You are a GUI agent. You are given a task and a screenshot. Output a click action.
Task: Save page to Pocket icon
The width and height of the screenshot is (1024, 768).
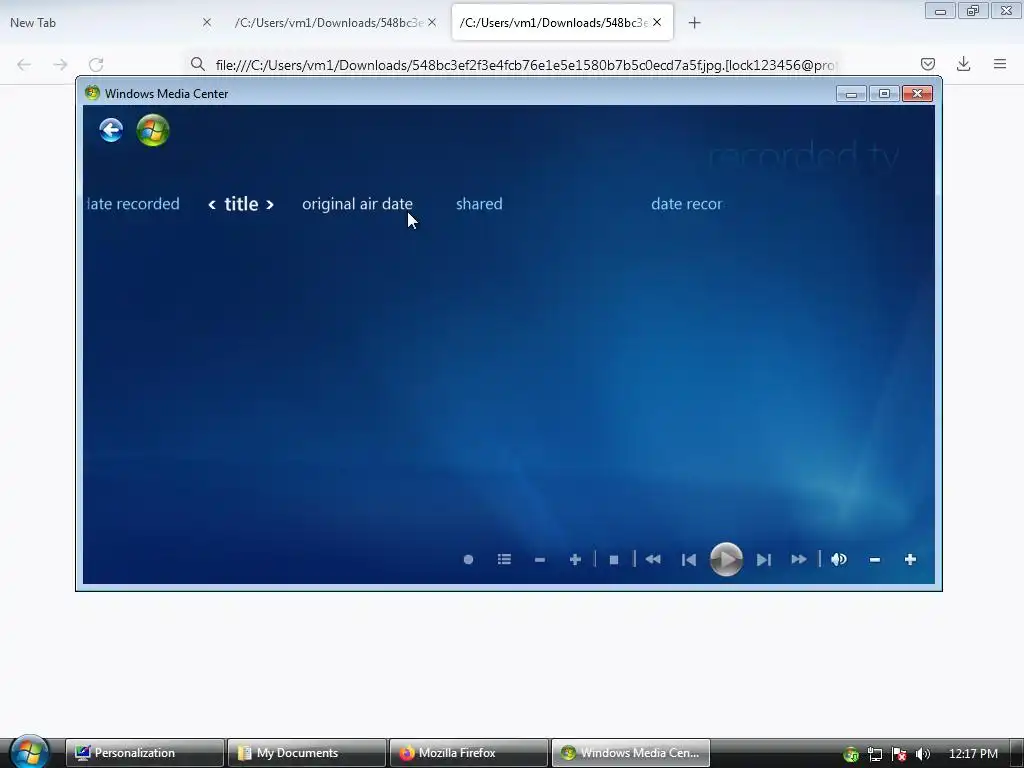click(928, 64)
